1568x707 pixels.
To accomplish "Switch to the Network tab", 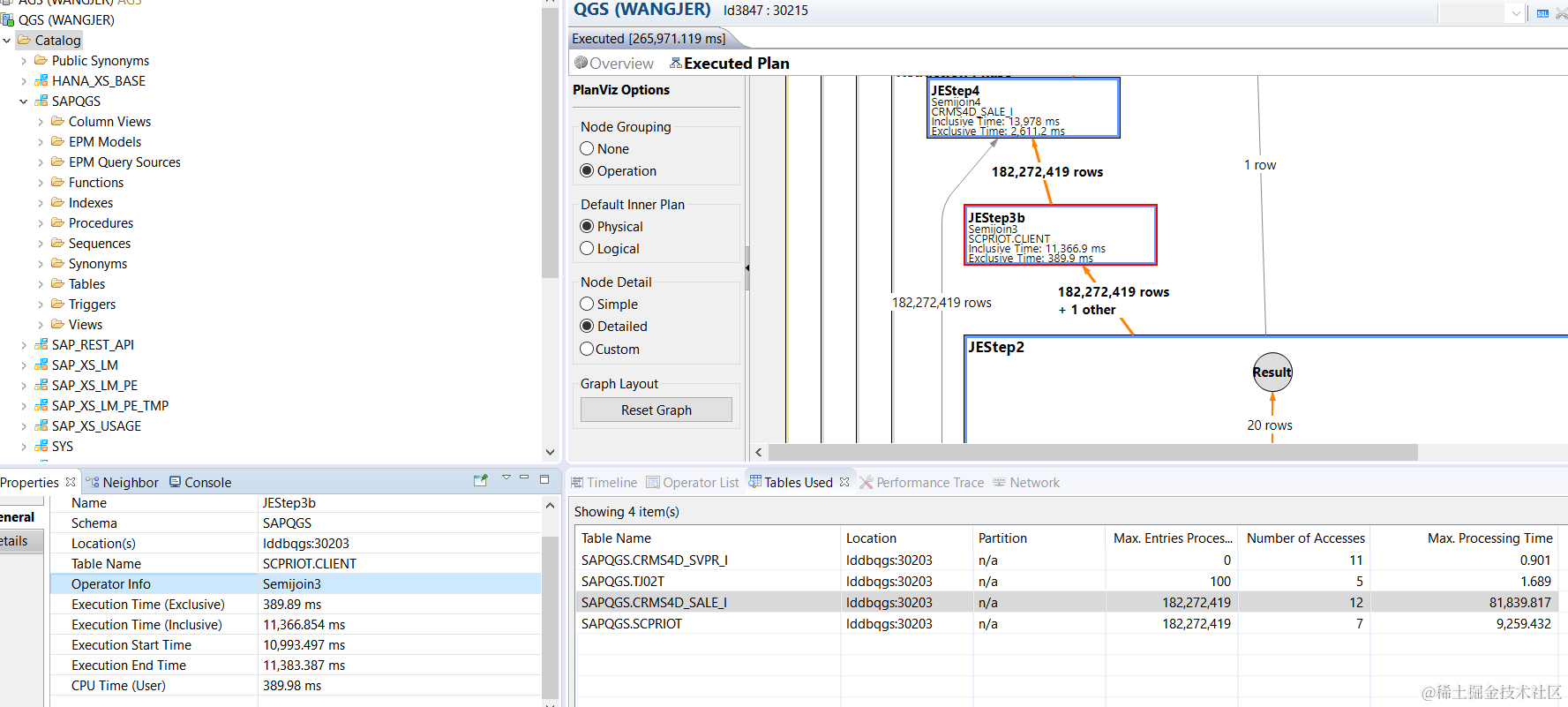I will [x=1026, y=483].
